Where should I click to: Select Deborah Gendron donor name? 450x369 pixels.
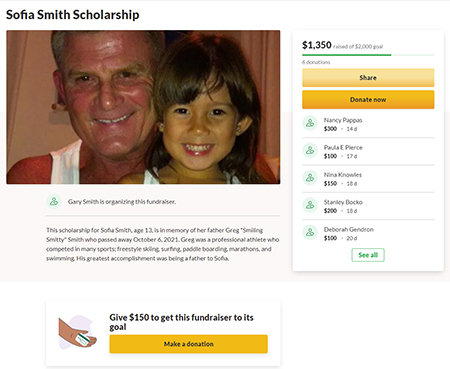(349, 230)
